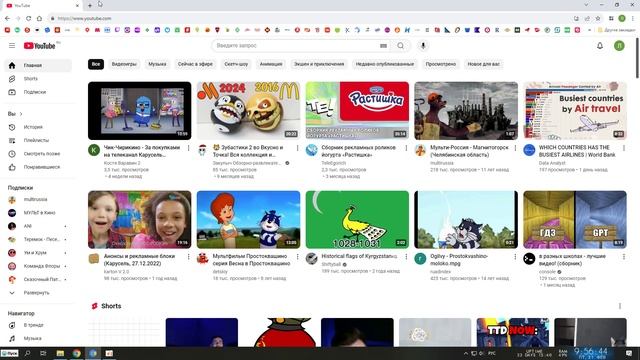Open Музыка in the navigator sidebar
This screenshot has height=360, width=640.
pos(38,338)
